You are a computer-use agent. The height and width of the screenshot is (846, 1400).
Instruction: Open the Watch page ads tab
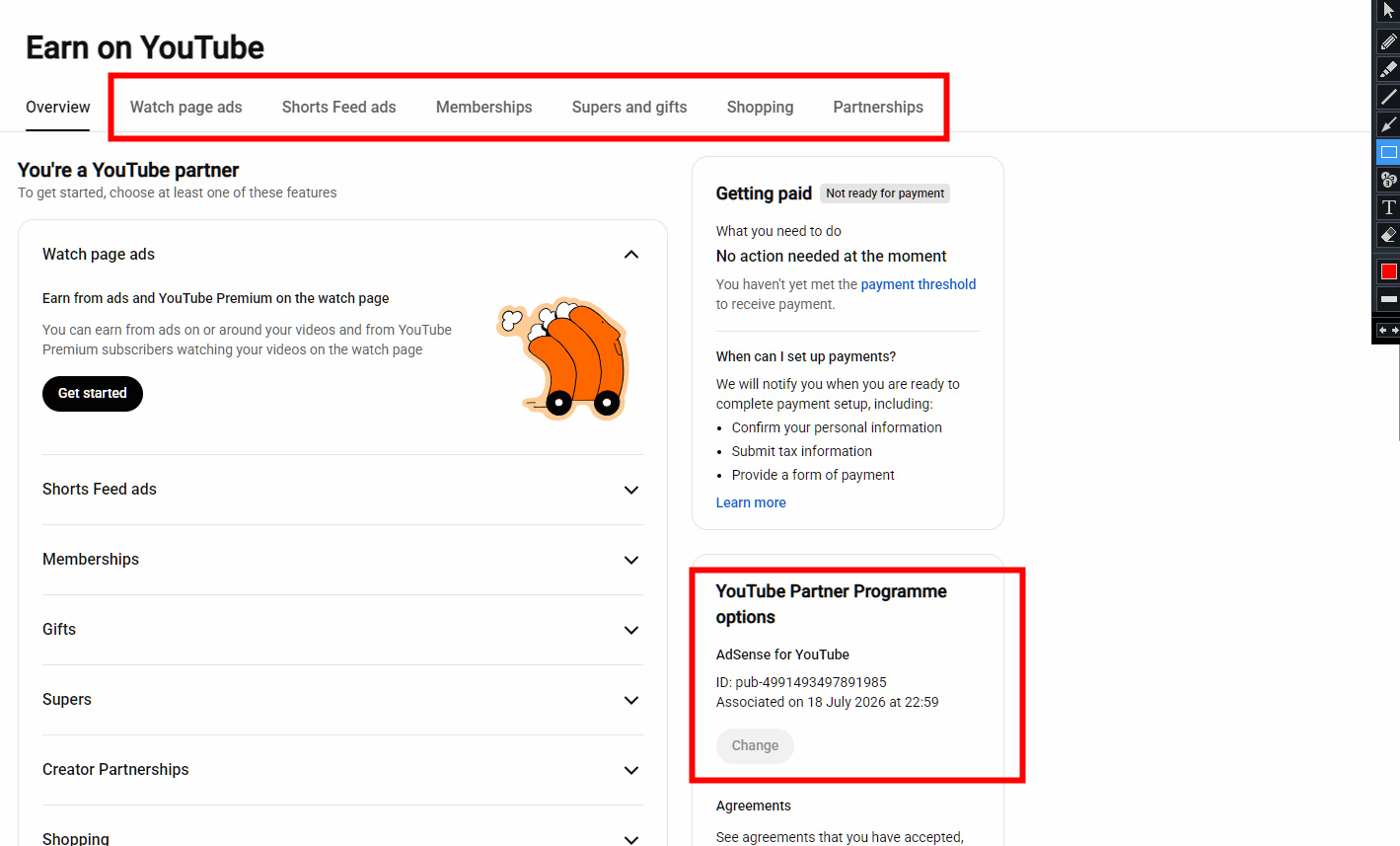[185, 107]
